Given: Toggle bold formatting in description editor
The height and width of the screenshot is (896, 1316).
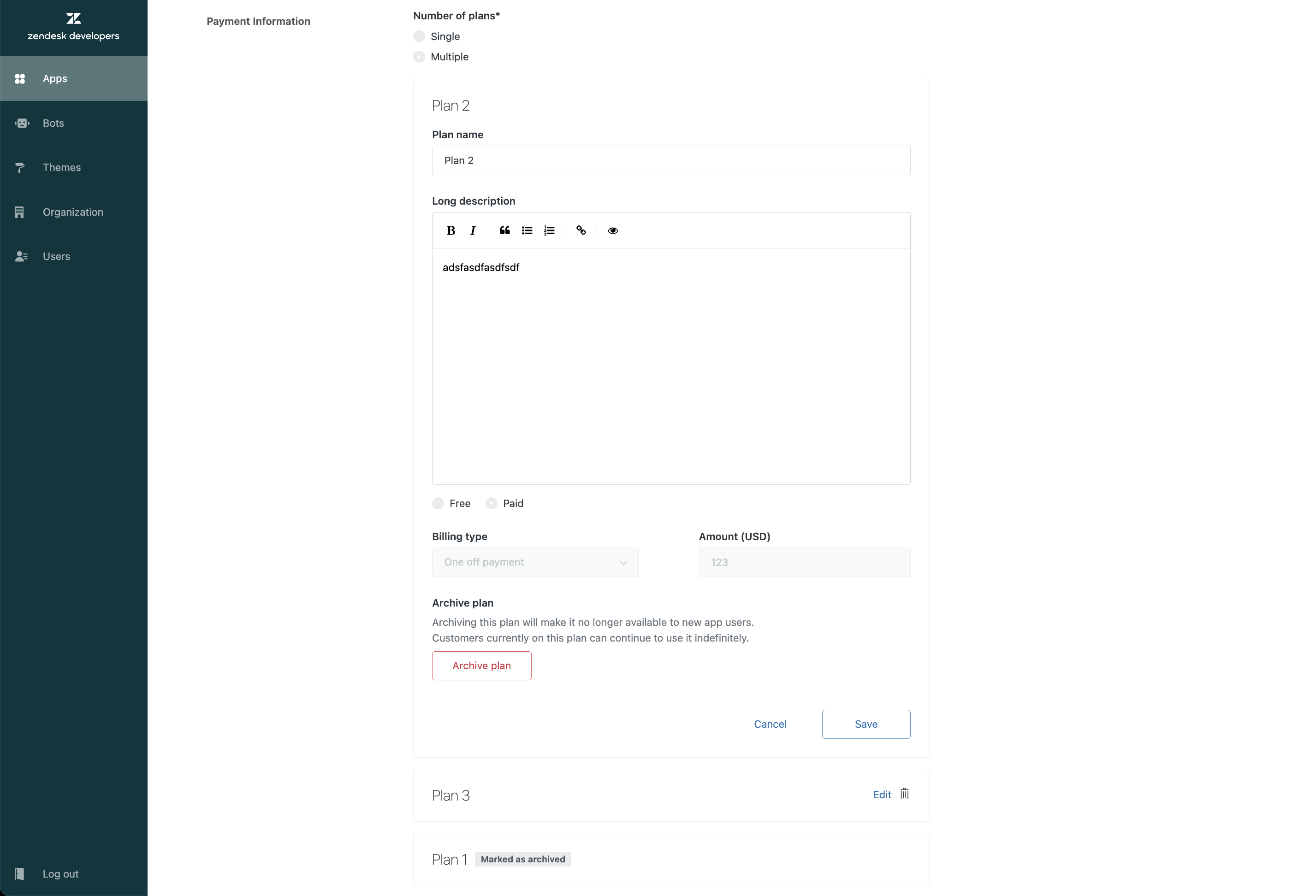Looking at the screenshot, I should [451, 230].
